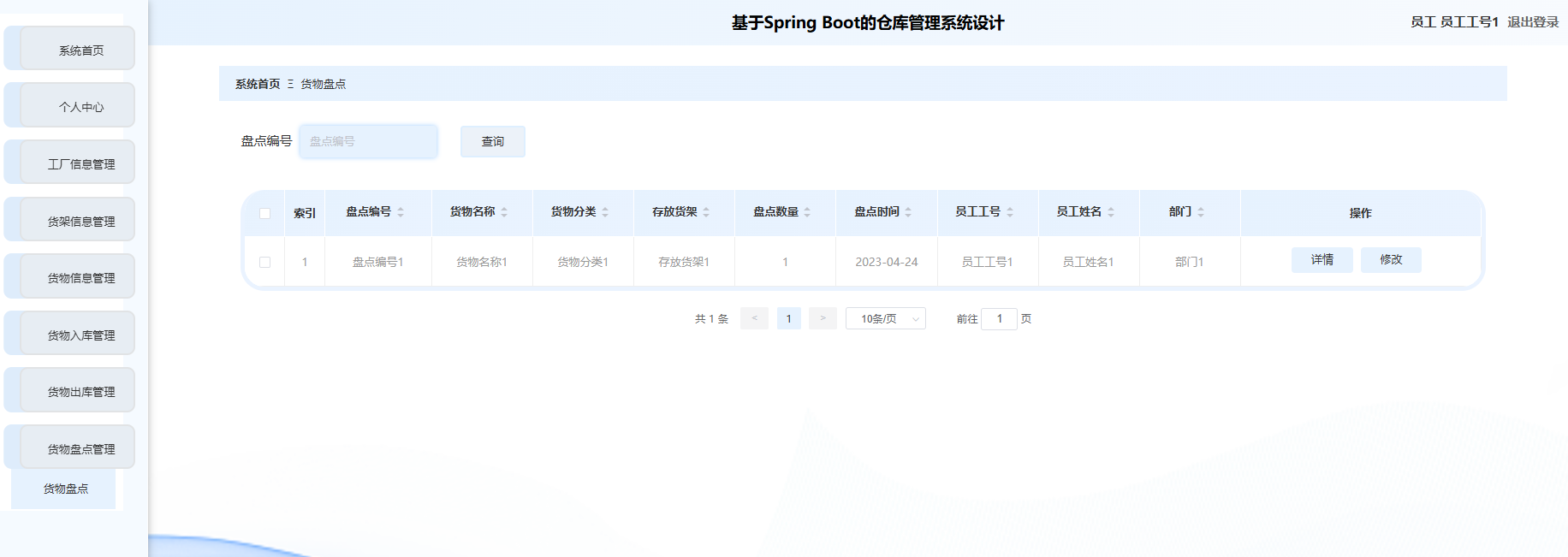Go to previous page arrow
This screenshot has height=557, width=1568.
754,318
